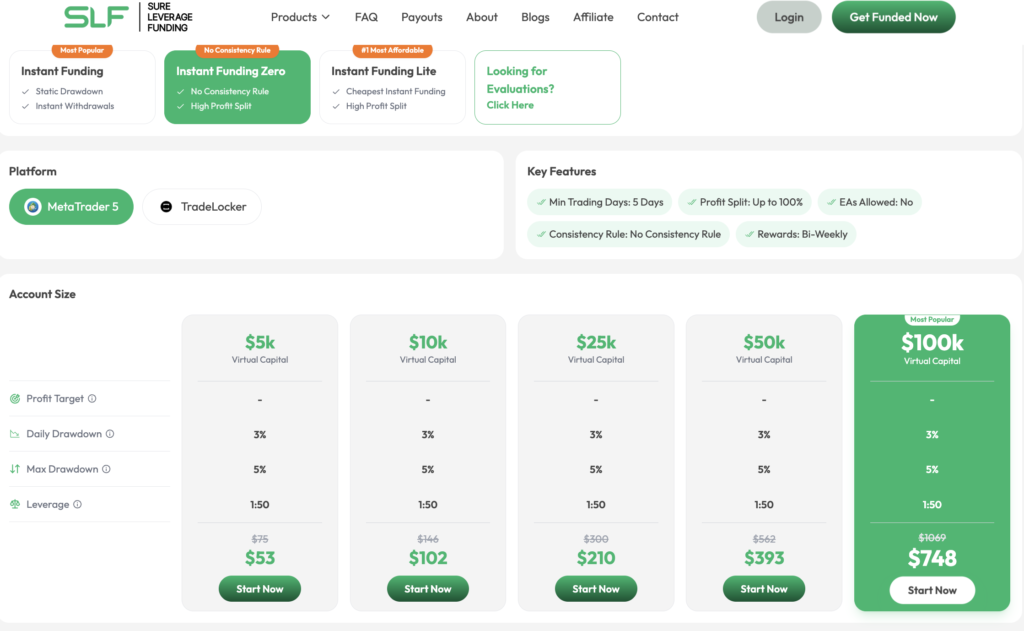Open the FAQ menu item

[x=366, y=17]
